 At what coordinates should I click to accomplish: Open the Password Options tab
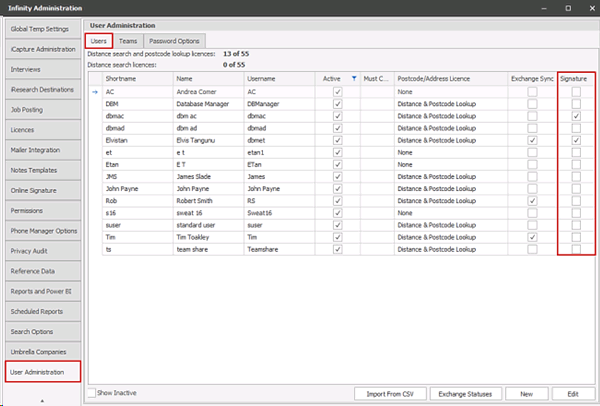click(x=174, y=41)
